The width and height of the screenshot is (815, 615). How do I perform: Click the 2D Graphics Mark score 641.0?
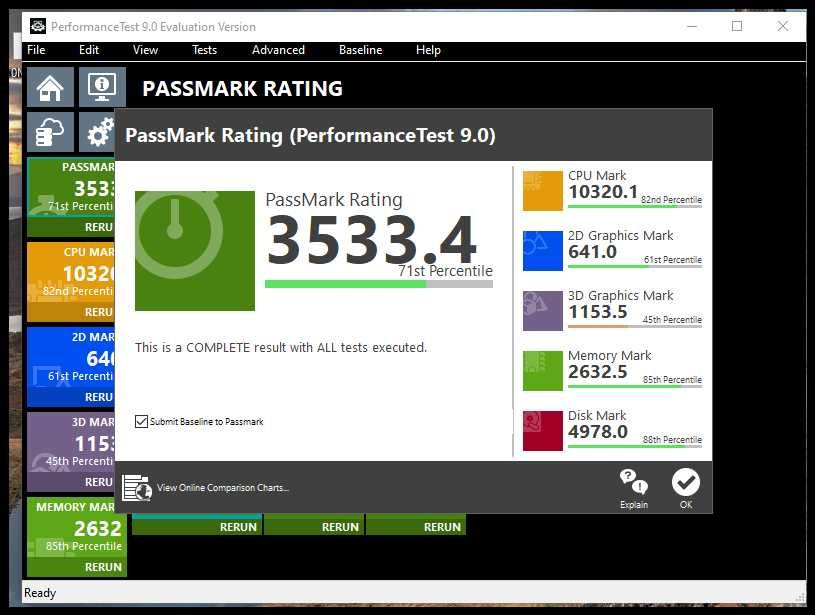pos(592,252)
